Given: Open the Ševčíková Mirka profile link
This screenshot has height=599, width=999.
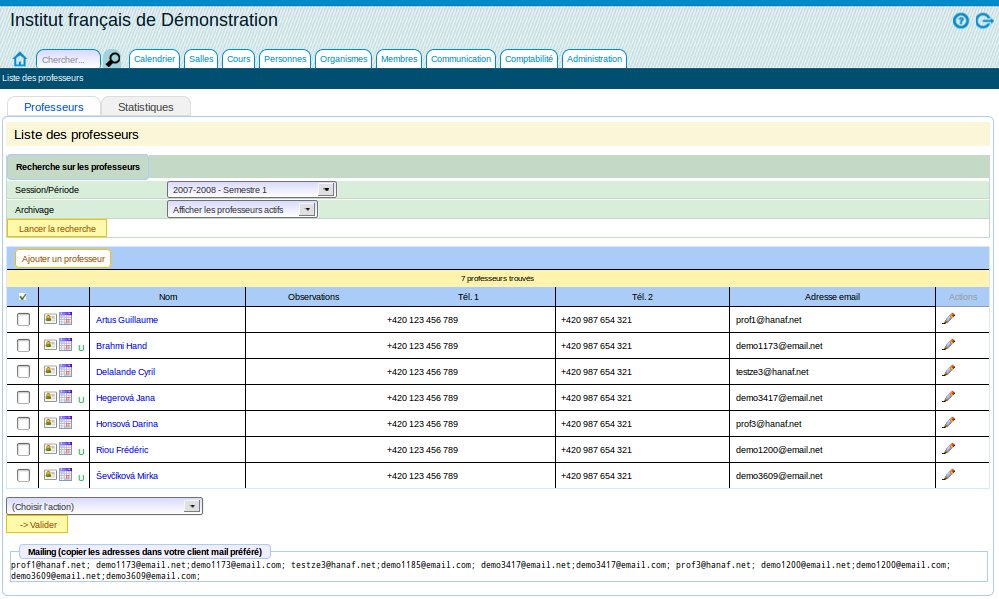Looking at the screenshot, I should [127, 476].
